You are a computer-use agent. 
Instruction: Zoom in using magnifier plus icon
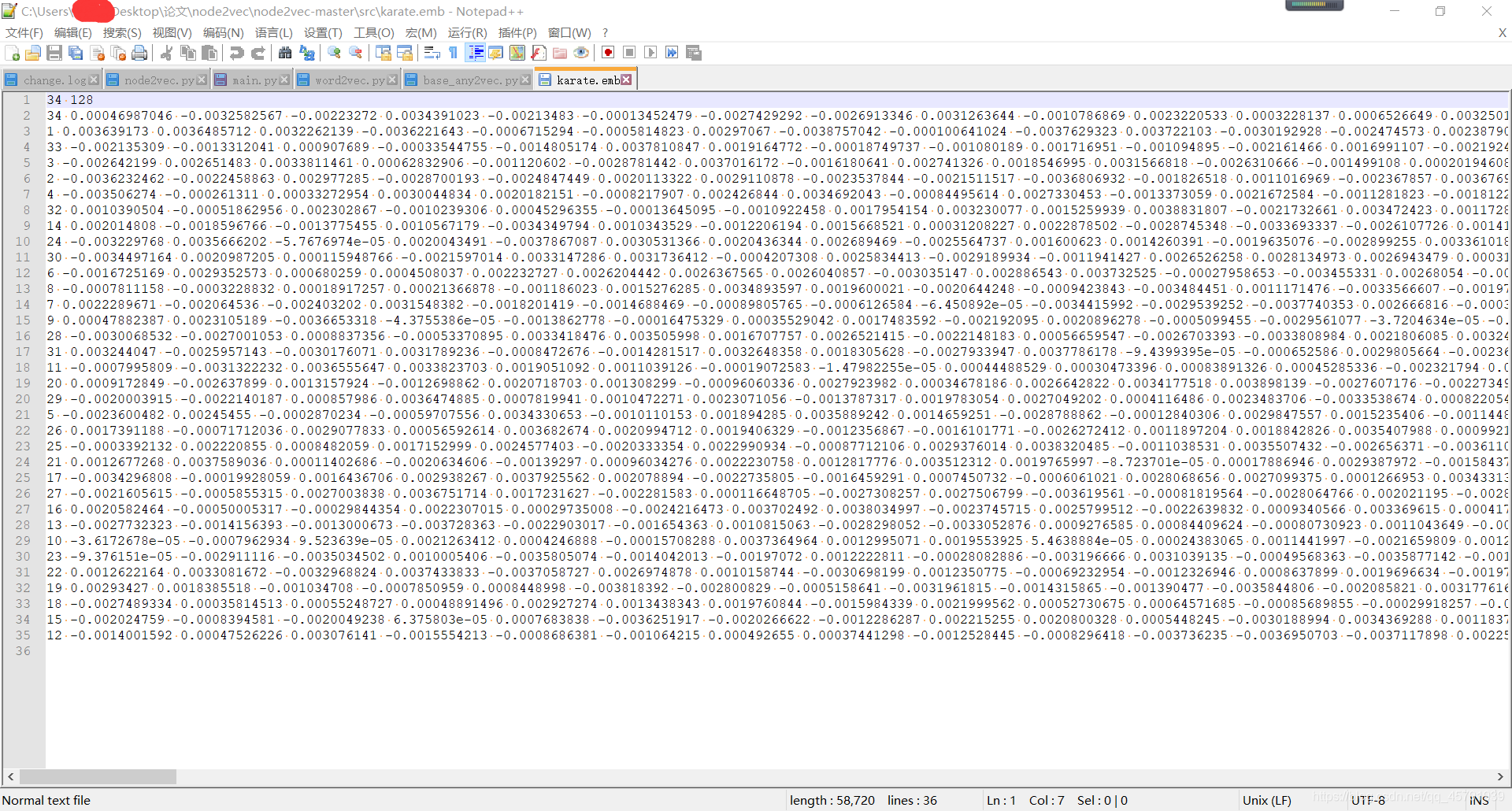335,53
